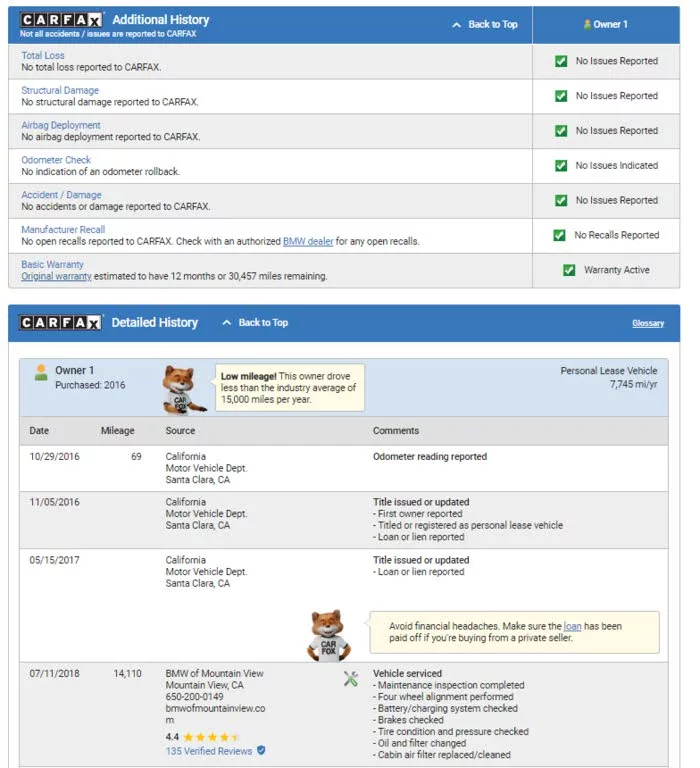
Task: Select the 10/29/2016 date entry
Action: 54,456
